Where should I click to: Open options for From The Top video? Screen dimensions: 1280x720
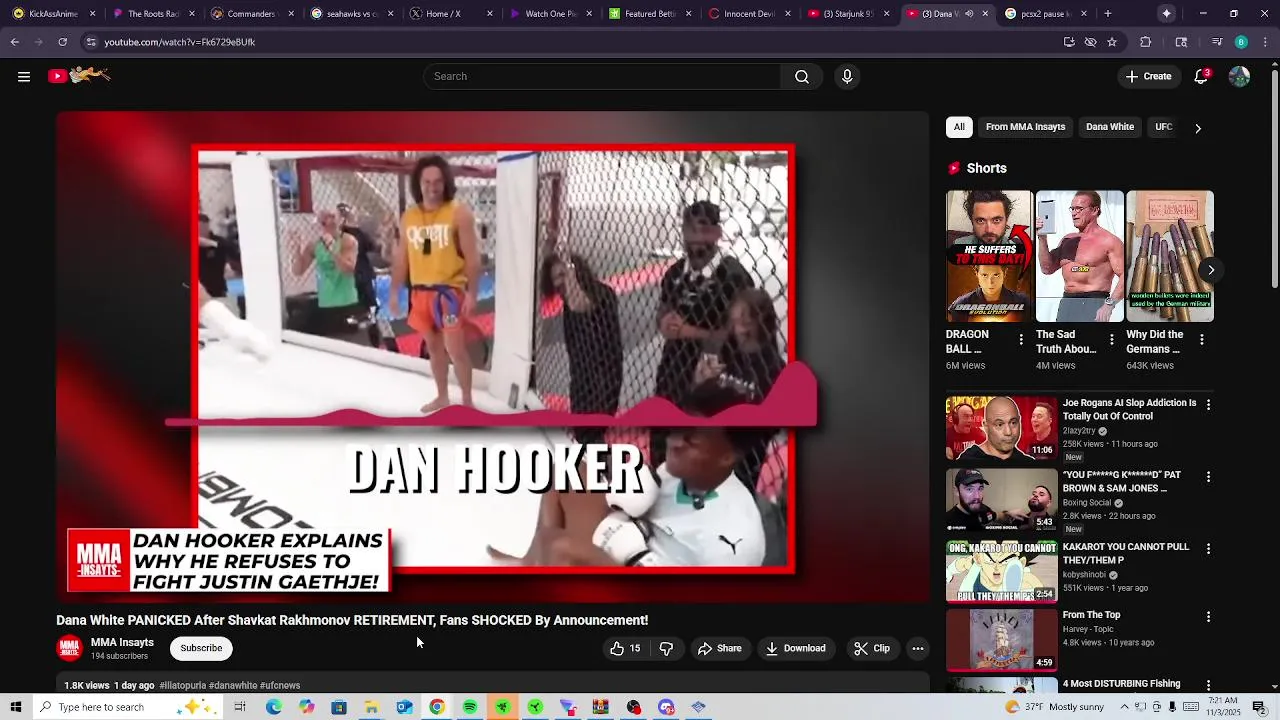click(x=1208, y=617)
